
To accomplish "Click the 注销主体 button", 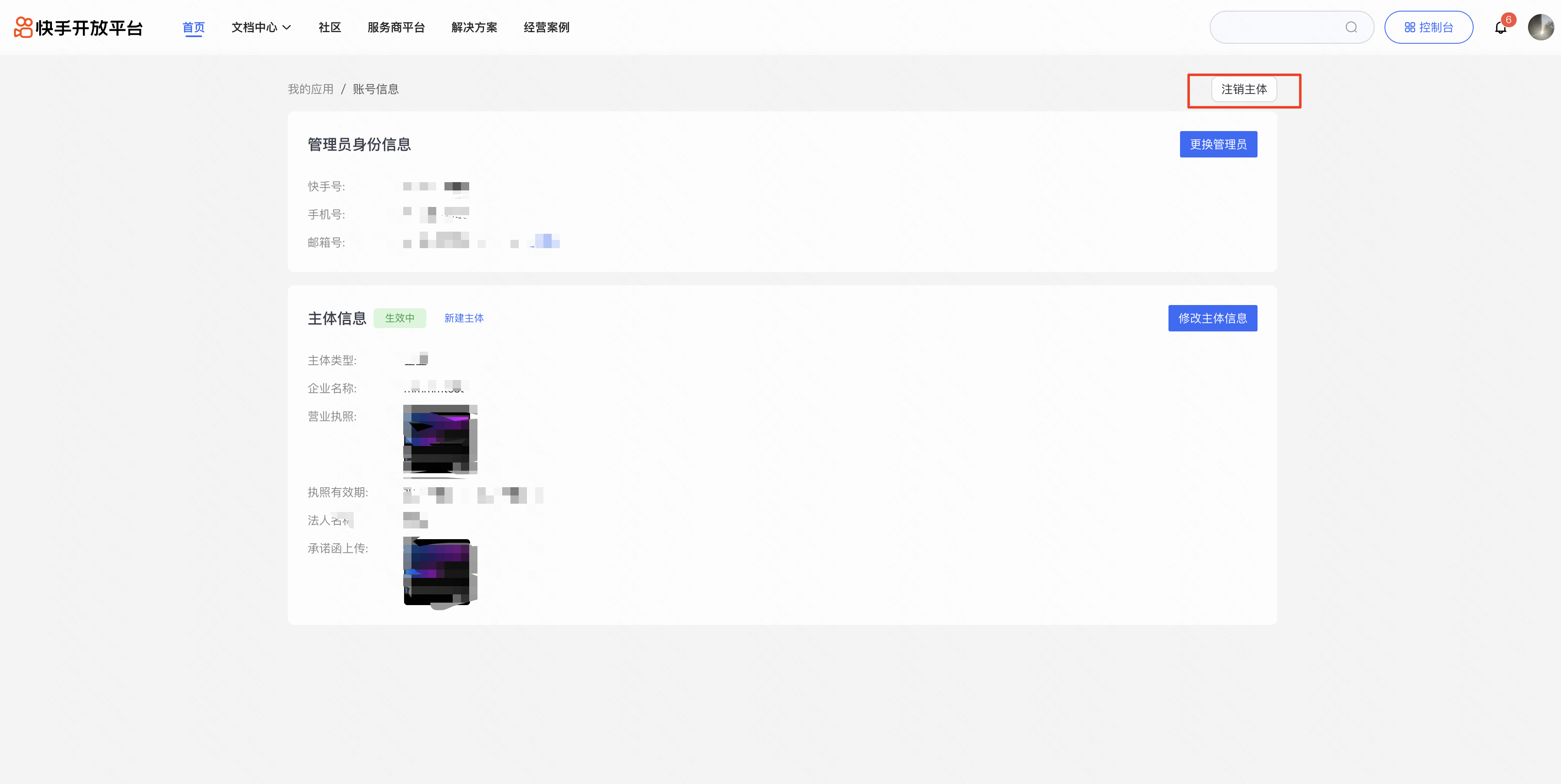I will [x=1244, y=90].
